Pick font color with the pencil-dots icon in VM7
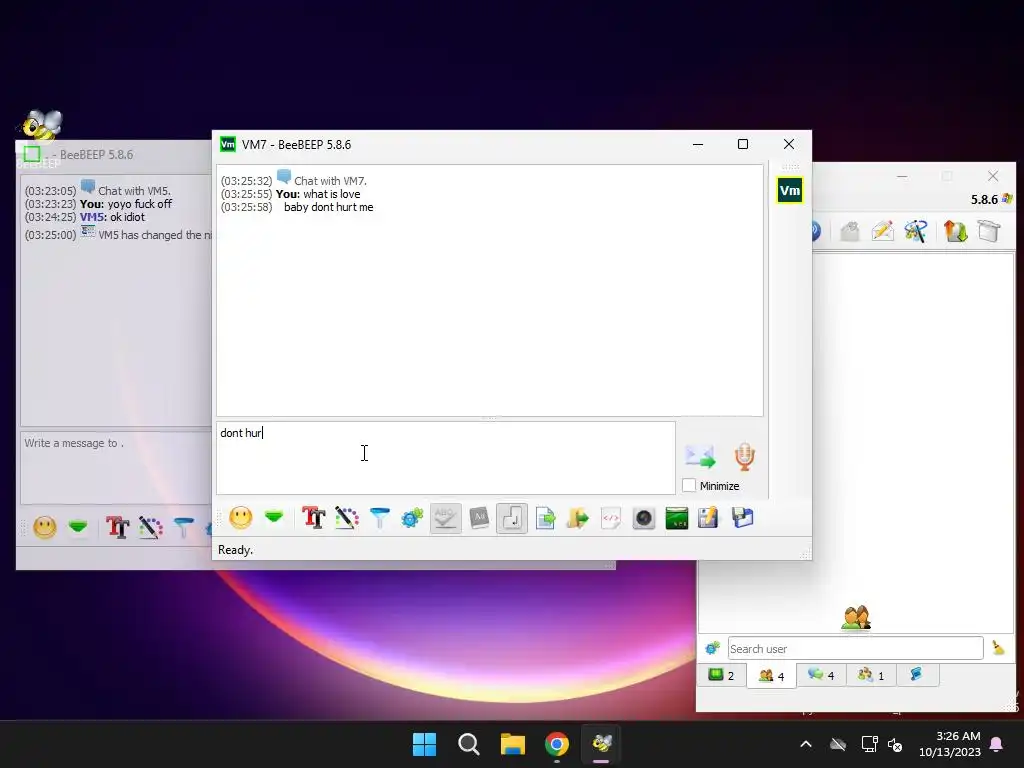1024x768 pixels. click(347, 518)
